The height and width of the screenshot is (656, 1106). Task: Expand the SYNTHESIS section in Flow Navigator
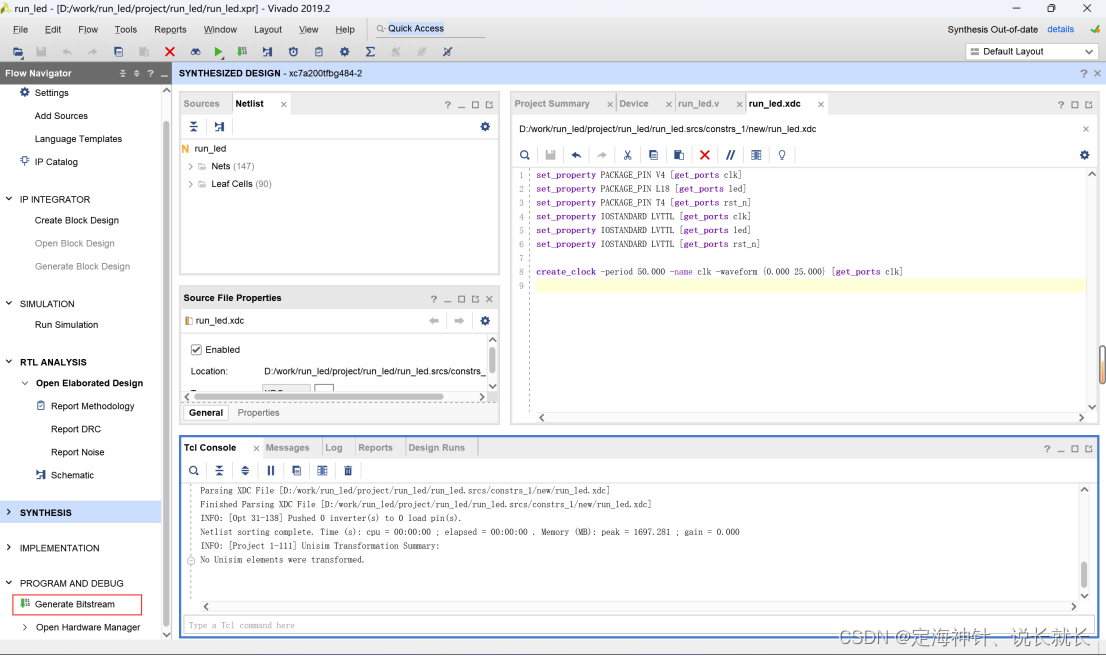(x=8, y=513)
